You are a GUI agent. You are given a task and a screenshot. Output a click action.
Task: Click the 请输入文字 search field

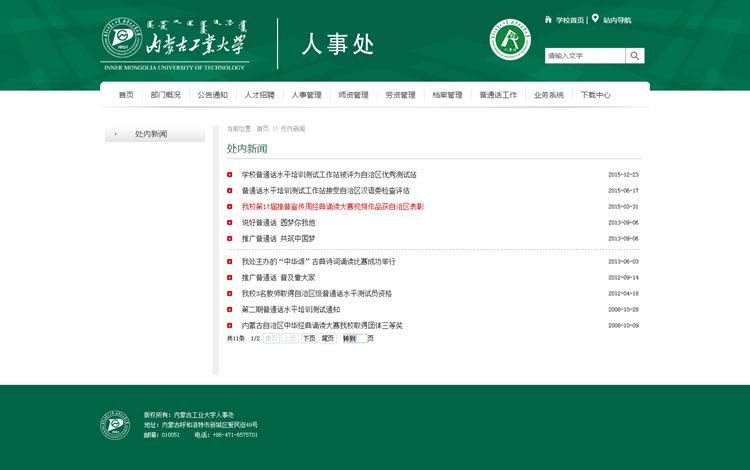(x=585, y=56)
